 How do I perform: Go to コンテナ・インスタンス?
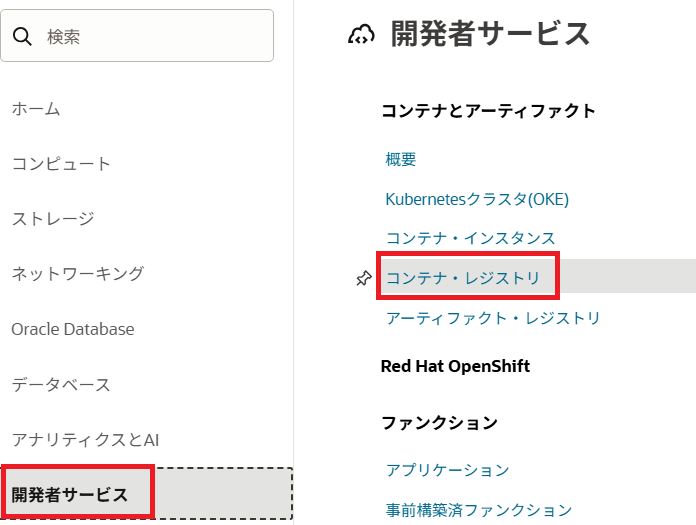coord(470,238)
